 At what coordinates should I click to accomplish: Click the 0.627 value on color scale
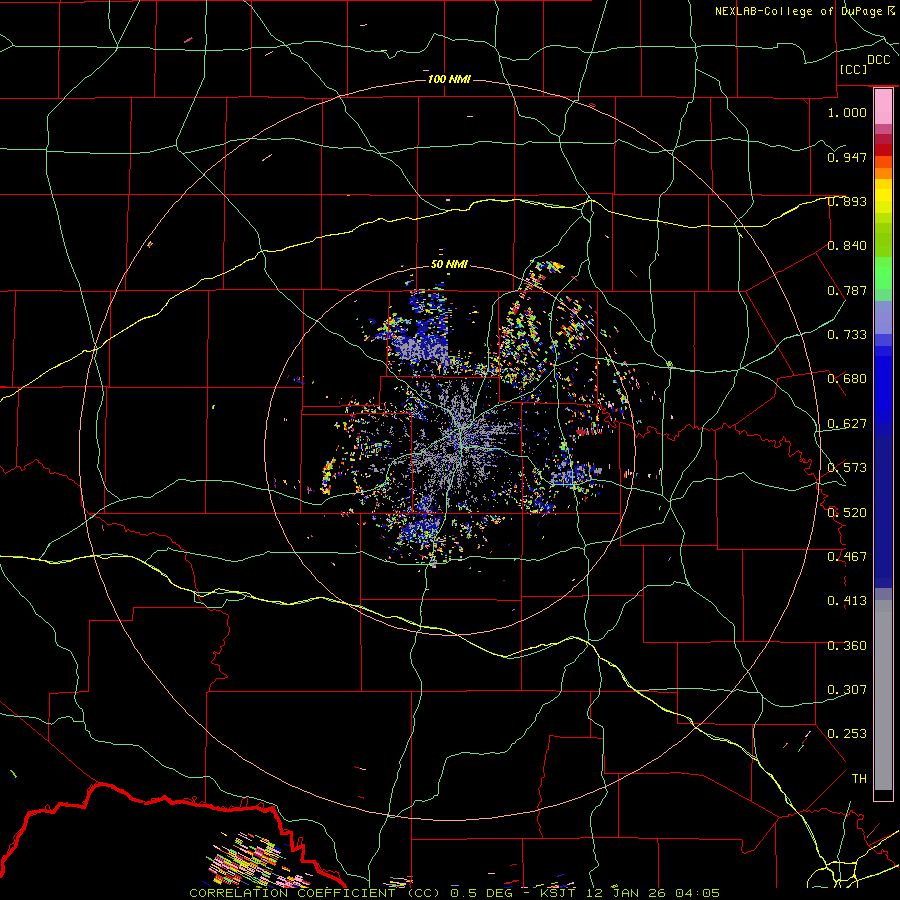[847, 424]
